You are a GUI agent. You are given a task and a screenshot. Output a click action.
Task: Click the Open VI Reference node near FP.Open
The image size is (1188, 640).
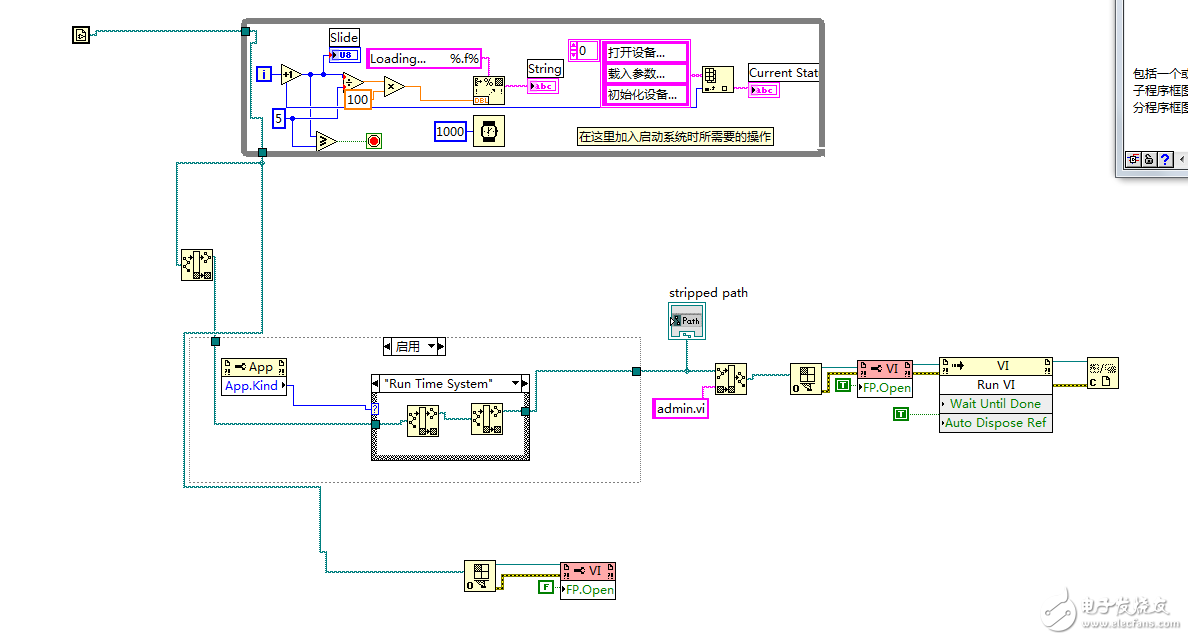806,379
